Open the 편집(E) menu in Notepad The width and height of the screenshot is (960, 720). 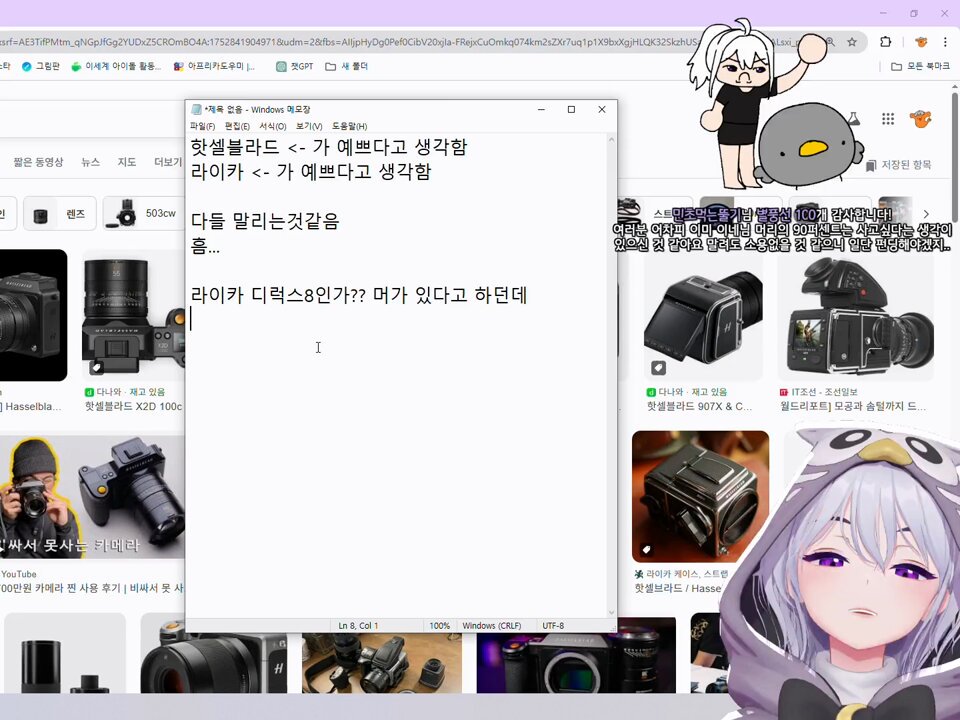(237, 126)
